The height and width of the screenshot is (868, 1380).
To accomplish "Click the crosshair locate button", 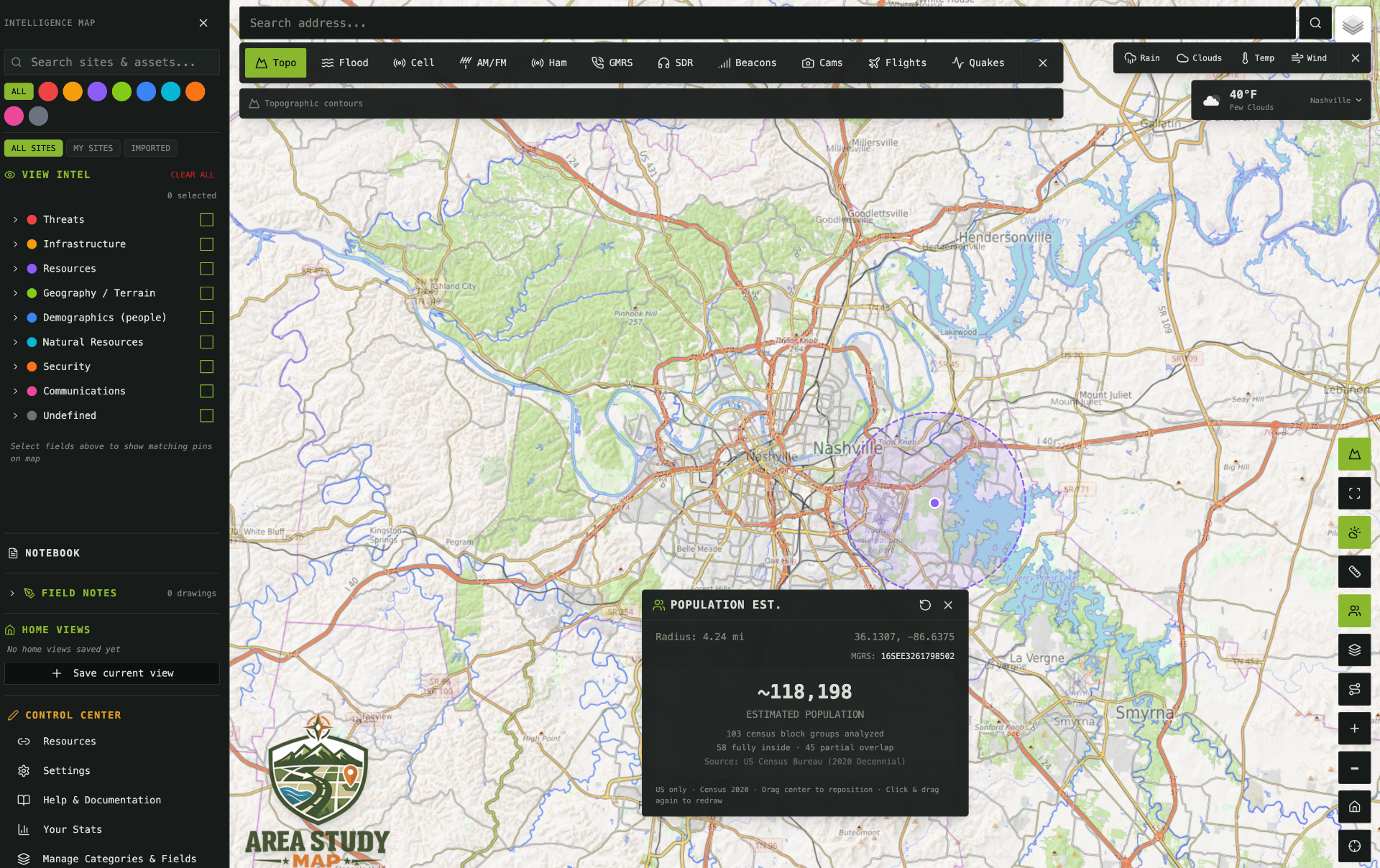I will [x=1354, y=846].
